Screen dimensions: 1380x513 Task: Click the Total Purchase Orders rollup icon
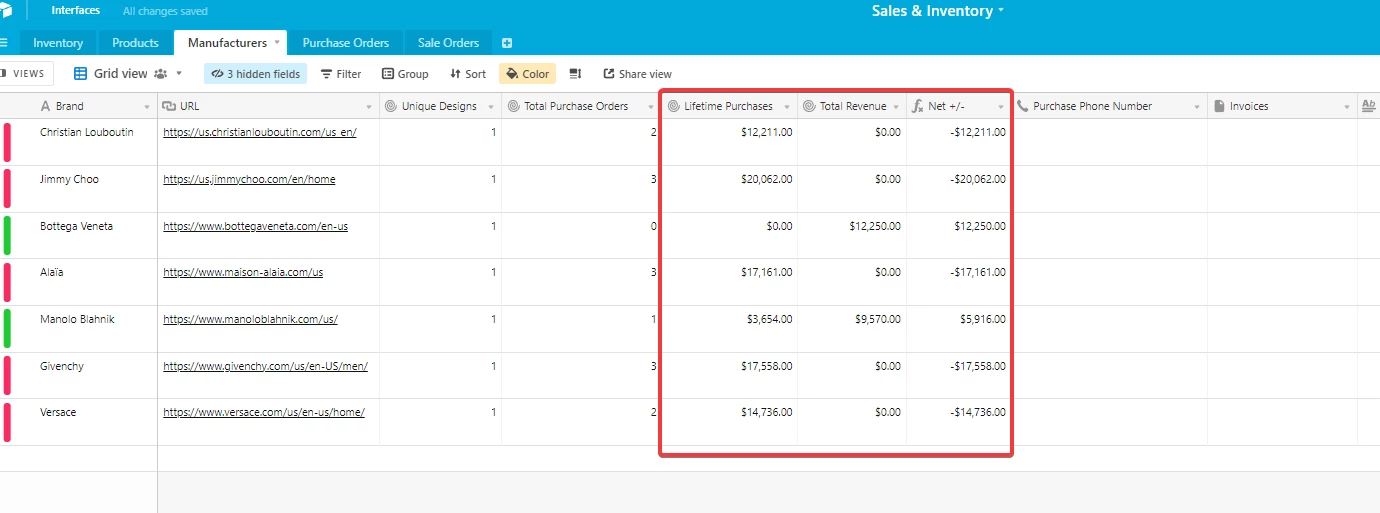(513, 106)
